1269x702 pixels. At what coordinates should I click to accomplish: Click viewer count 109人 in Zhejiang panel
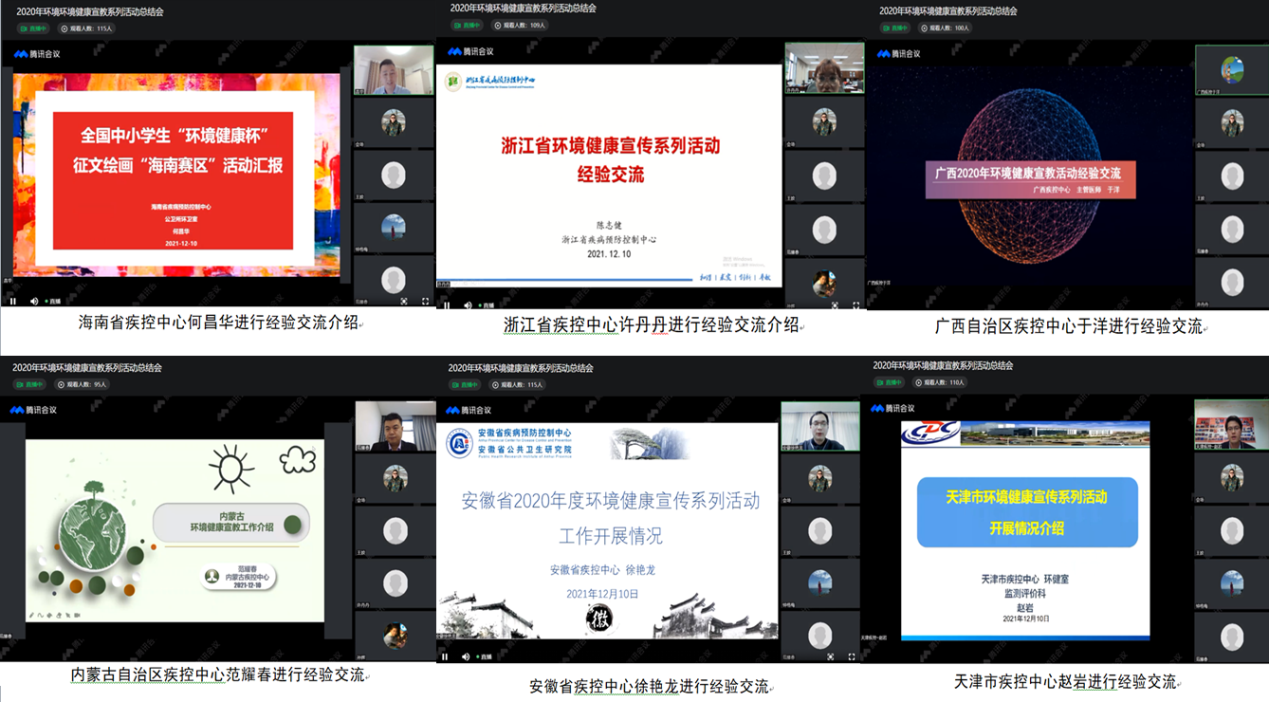click(520, 25)
